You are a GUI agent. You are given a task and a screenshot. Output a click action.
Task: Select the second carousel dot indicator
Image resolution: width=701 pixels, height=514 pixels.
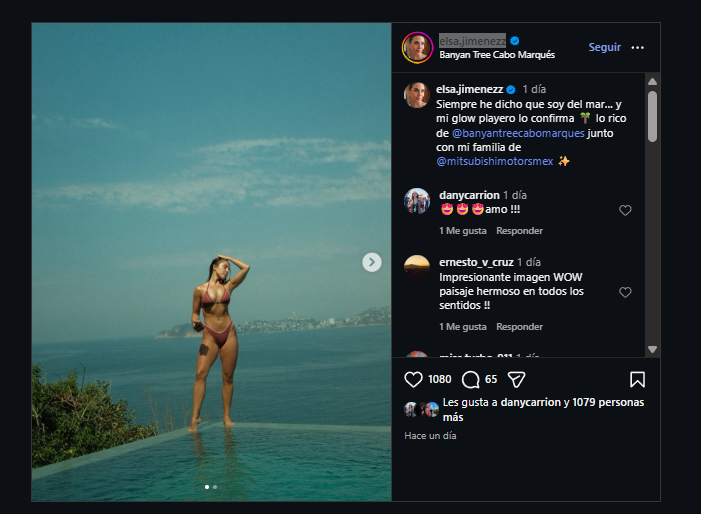tap(215, 487)
